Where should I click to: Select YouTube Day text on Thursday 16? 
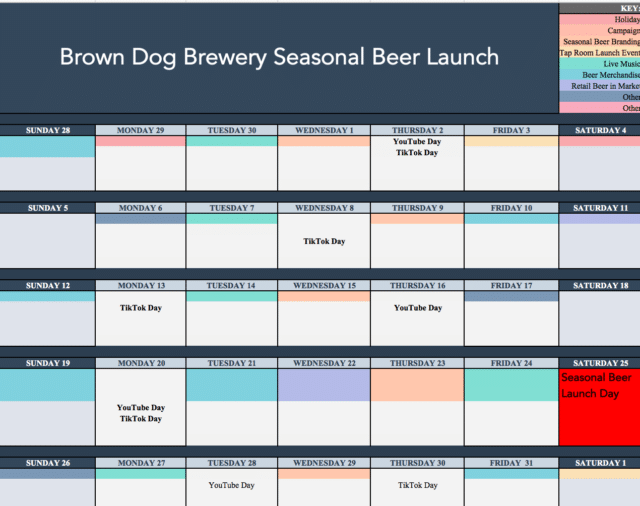pos(418,308)
